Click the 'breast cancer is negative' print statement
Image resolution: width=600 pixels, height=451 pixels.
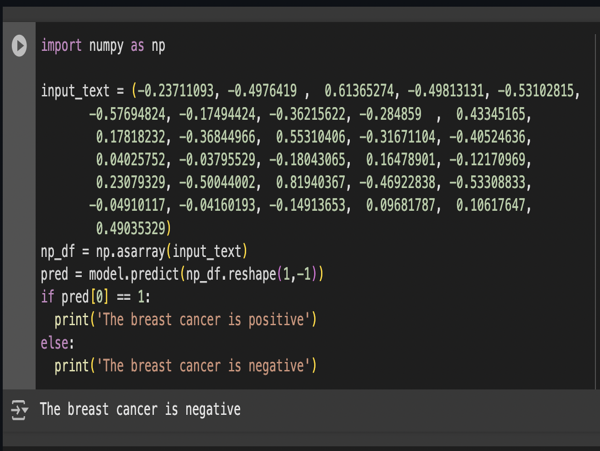pyautogui.click(x=185, y=366)
